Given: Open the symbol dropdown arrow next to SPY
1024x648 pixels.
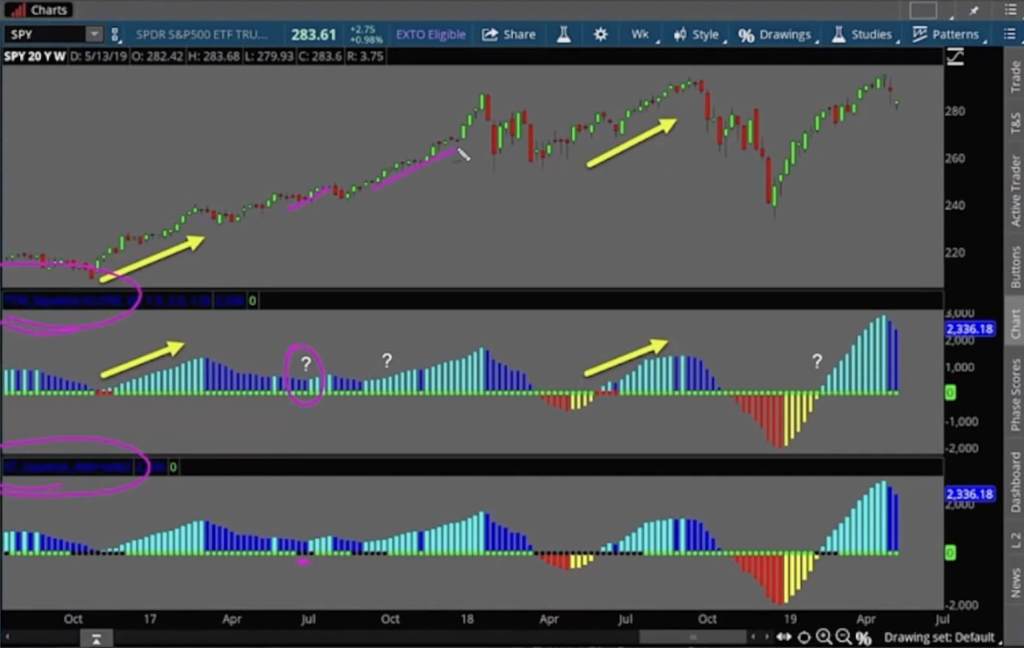Looking at the screenshot, I should [x=94, y=34].
